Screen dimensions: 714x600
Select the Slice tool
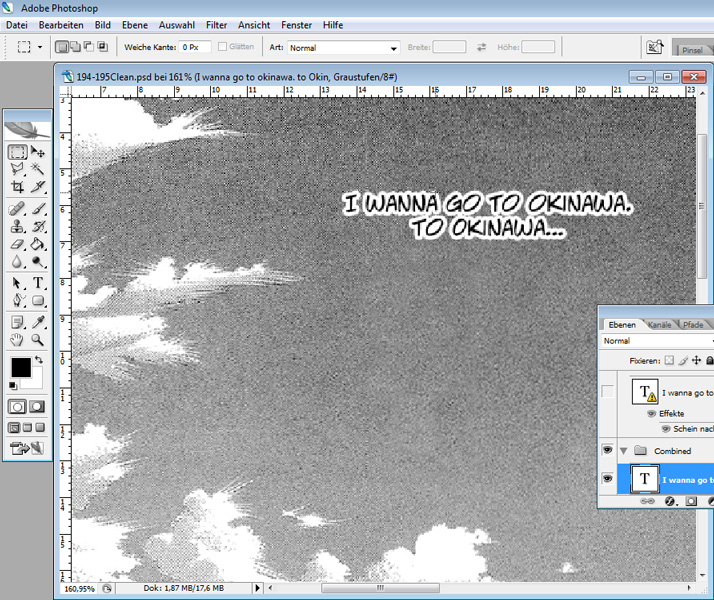(x=38, y=186)
